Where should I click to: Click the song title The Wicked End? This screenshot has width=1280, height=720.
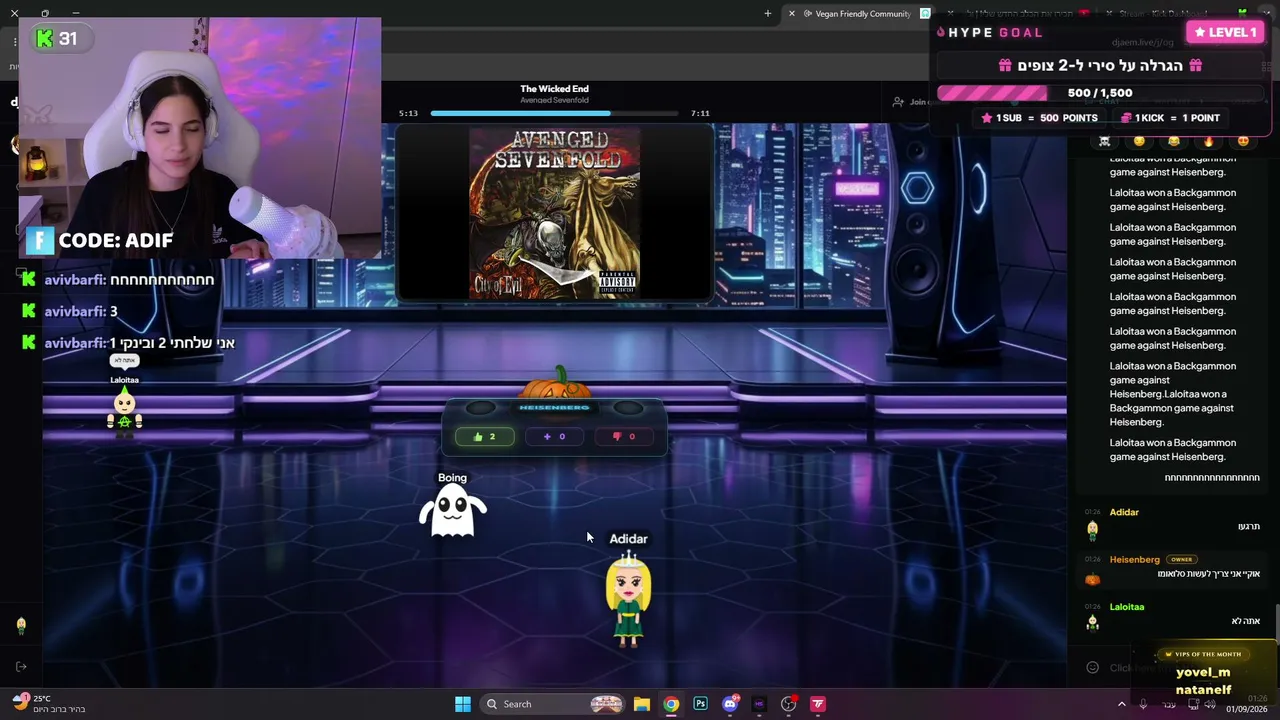pos(554,89)
